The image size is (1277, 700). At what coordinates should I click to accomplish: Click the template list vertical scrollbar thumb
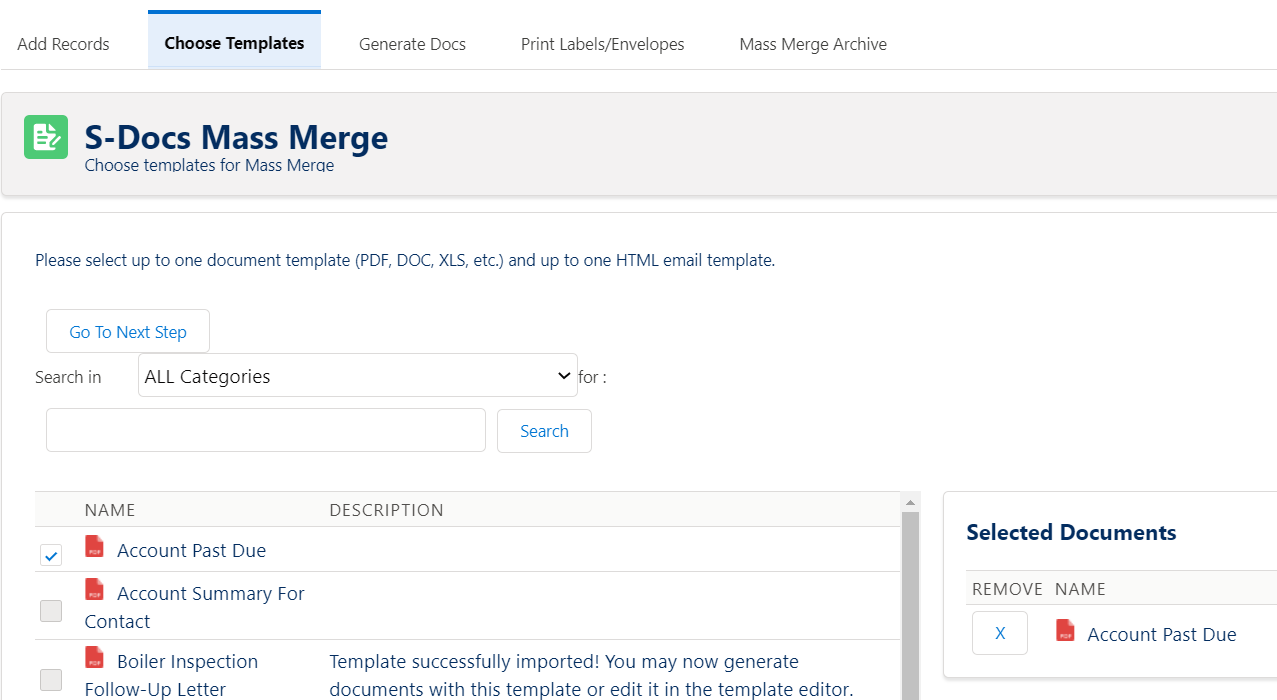[911, 605]
